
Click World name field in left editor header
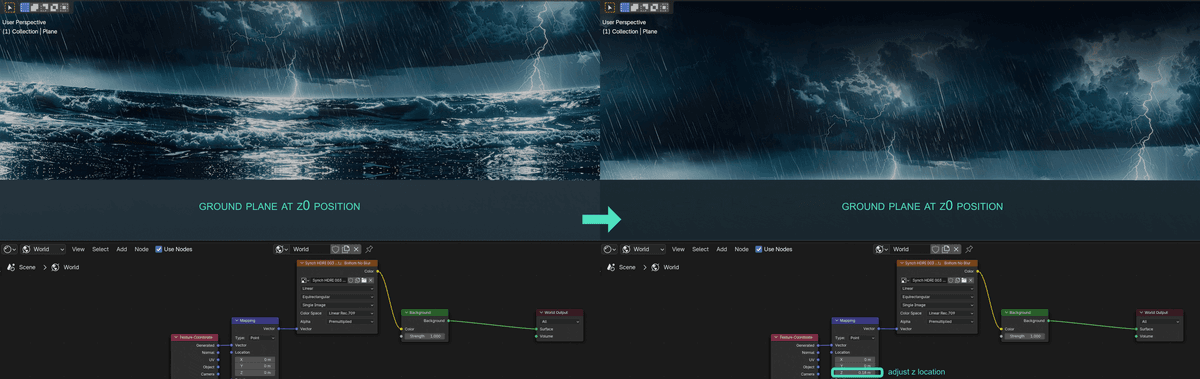click(x=310, y=249)
